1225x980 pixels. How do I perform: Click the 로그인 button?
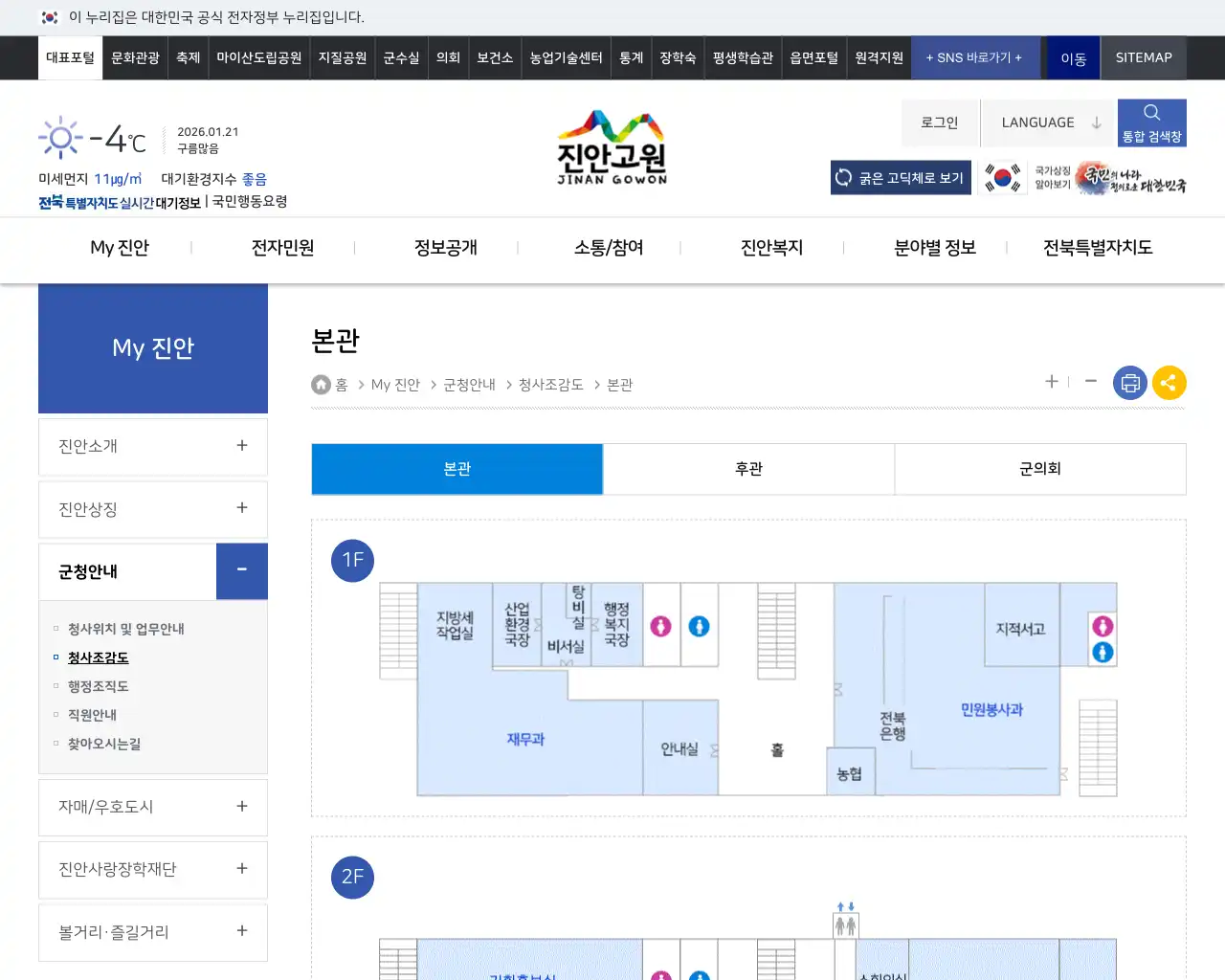click(939, 122)
